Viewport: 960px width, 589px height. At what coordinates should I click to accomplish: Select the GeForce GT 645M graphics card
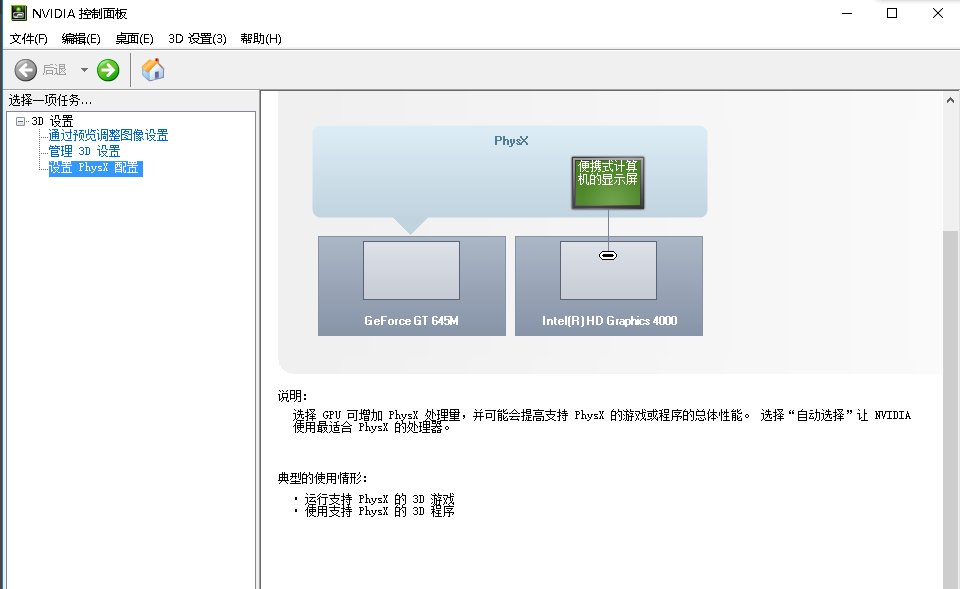pos(411,285)
